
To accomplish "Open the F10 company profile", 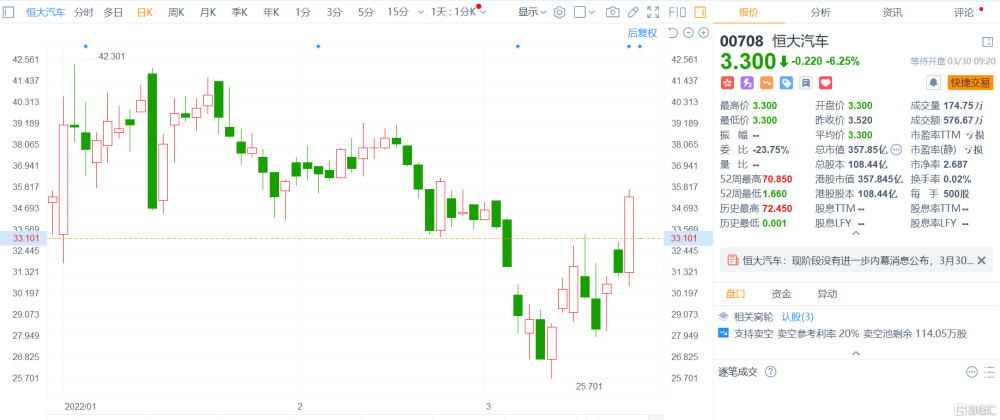I will click(677, 12).
